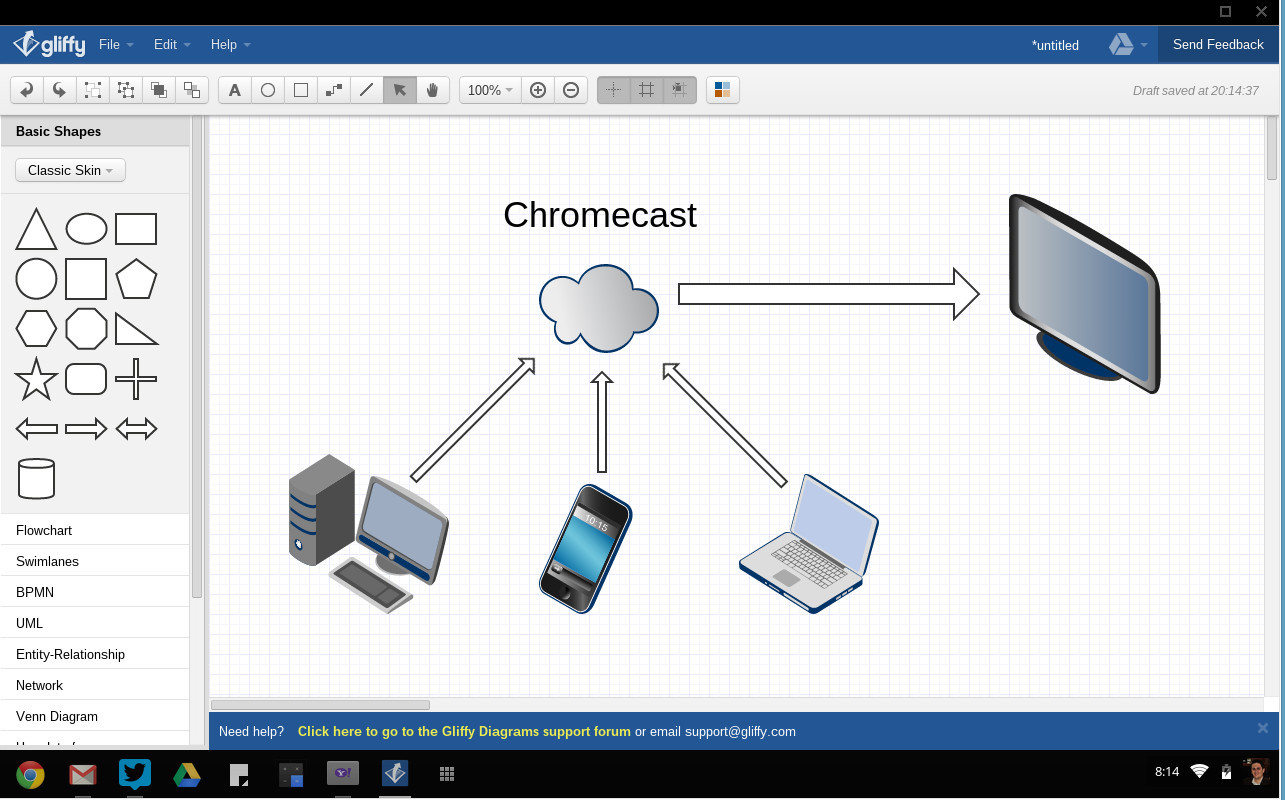Screen dimensions: 1285x800
Task: Click the Send Feedback button
Action: coord(1218,45)
